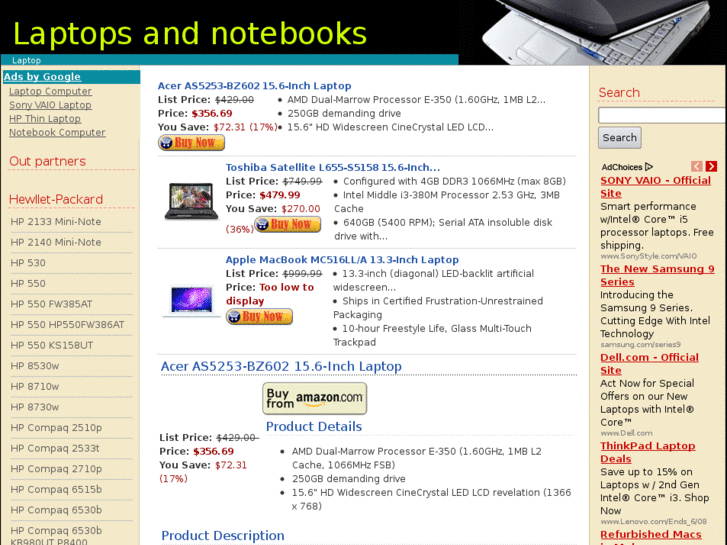Open the Laptop Computer ad link

(x=51, y=91)
